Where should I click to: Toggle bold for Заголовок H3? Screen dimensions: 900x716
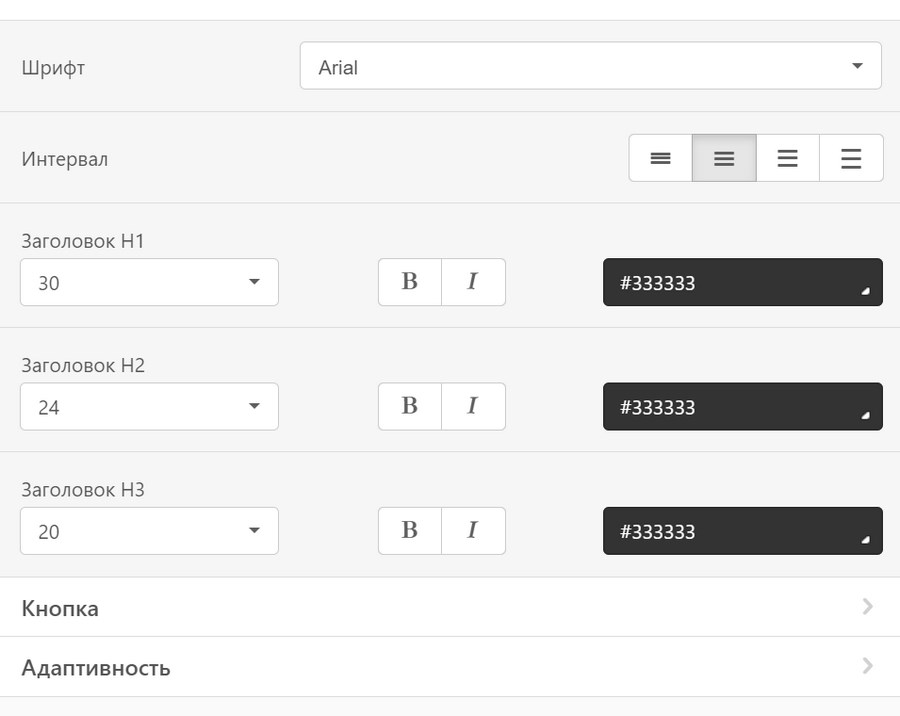point(409,530)
